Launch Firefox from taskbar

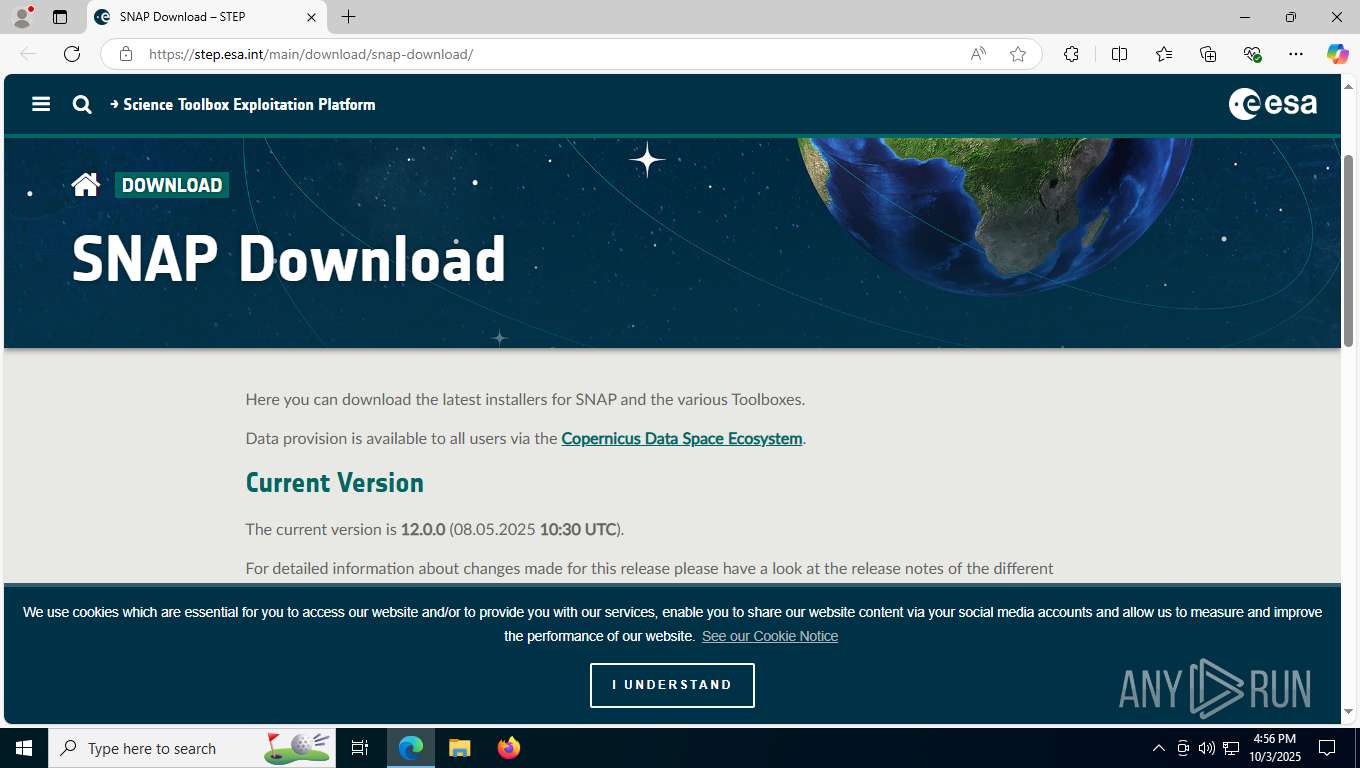(509, 748)
